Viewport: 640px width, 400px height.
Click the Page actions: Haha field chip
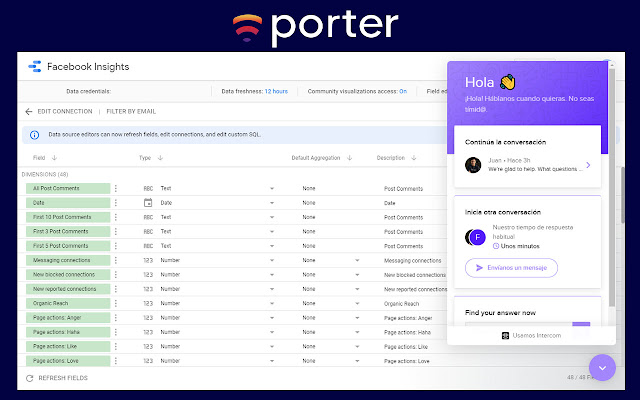68,332
